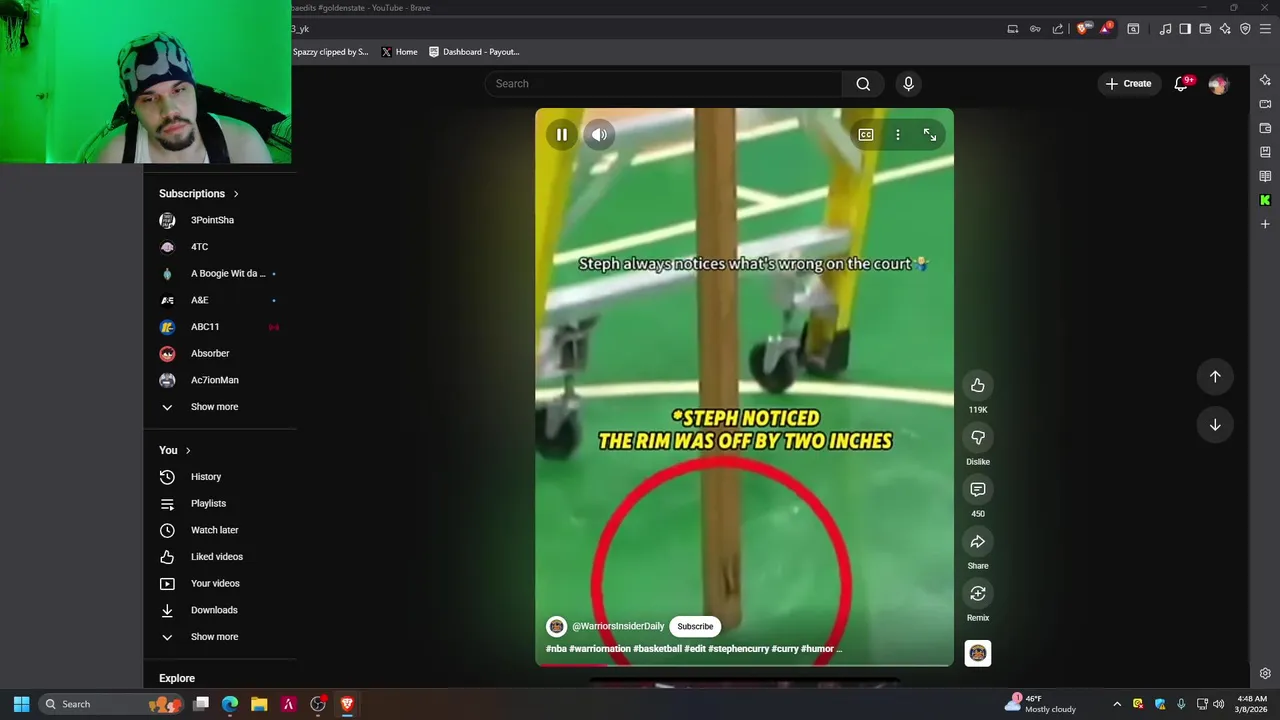Click Brave Shields lion icon
Image resolution: width=1280 pixels, height=720 pixels.
coord(1082,29)
